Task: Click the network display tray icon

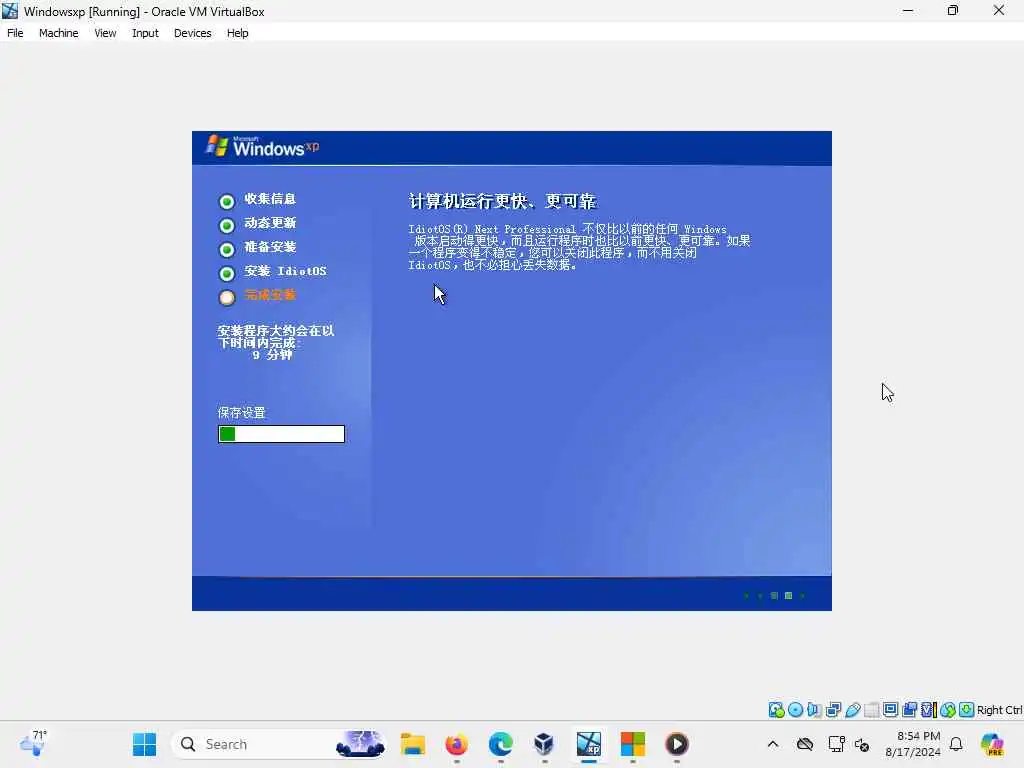Action: (836, 744)
